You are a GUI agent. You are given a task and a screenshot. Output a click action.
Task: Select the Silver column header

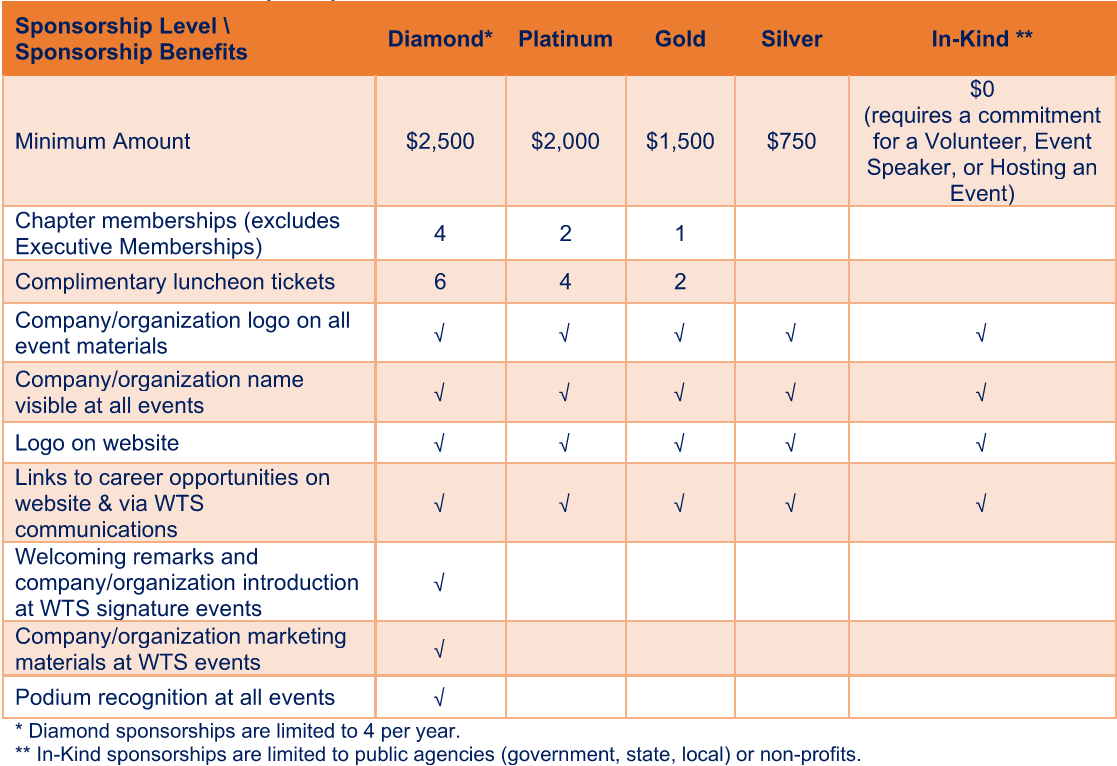pos(791,39)
